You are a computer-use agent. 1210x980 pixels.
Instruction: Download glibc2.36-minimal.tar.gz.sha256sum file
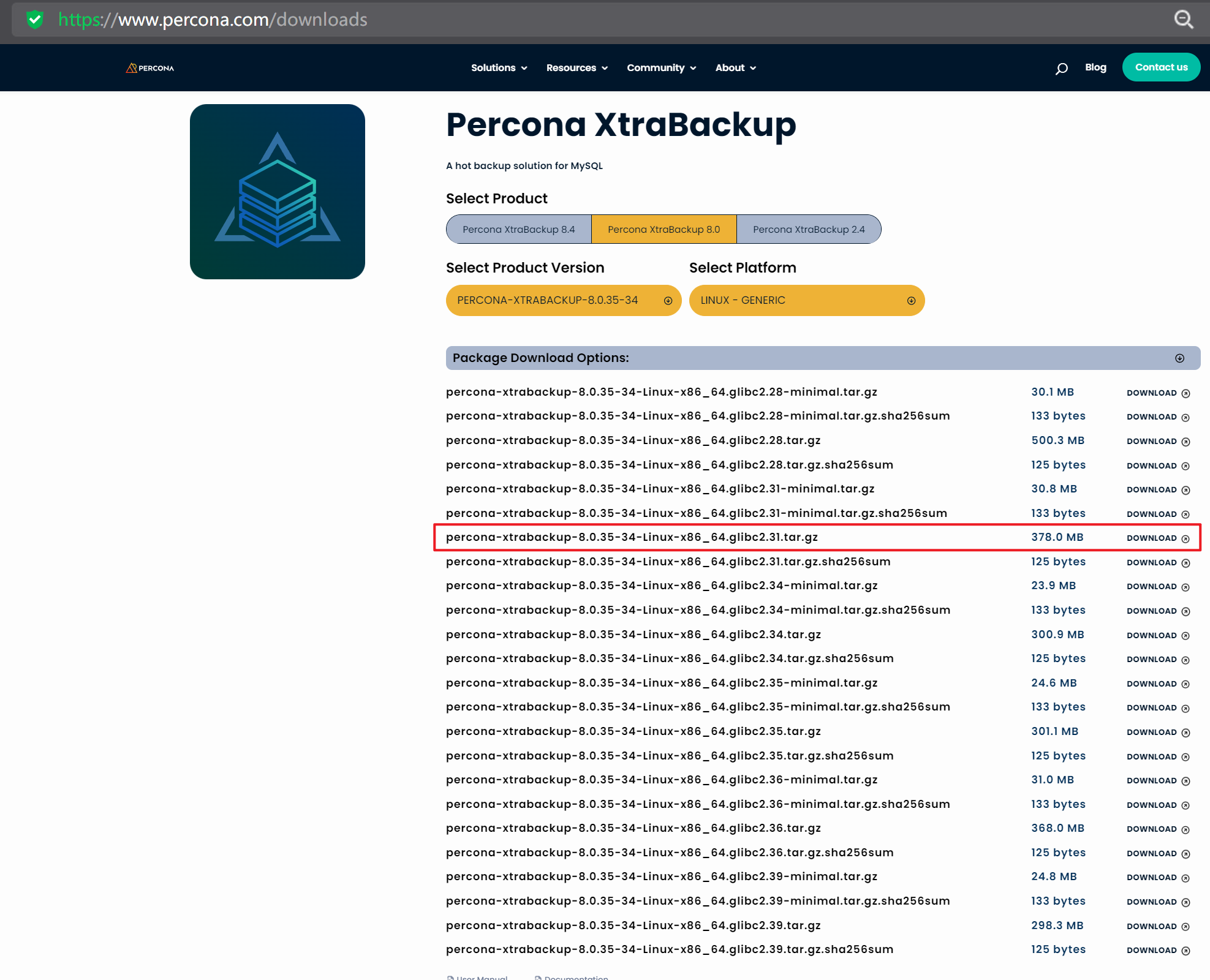coord(1158,805)
